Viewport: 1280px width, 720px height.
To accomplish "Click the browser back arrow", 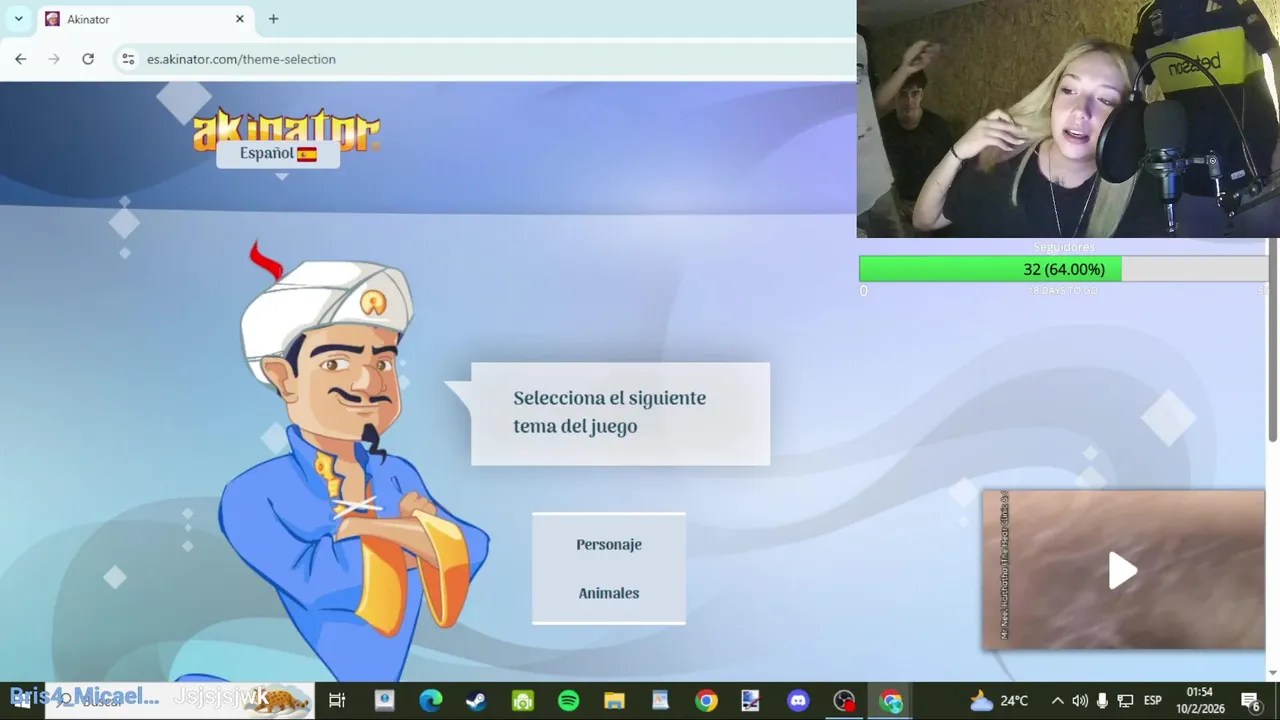I will (20, 59).
